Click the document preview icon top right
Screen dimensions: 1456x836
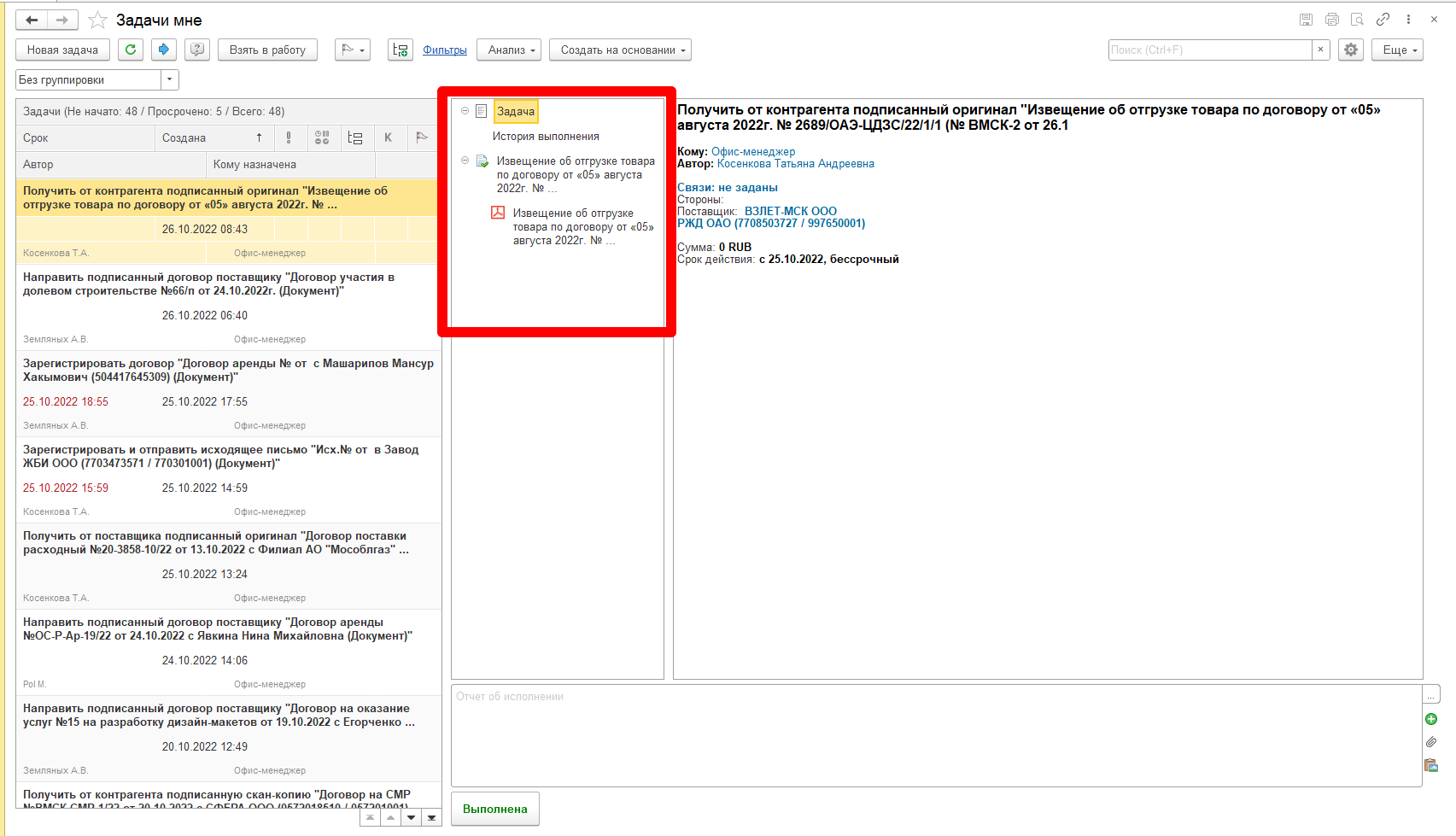1358,20
